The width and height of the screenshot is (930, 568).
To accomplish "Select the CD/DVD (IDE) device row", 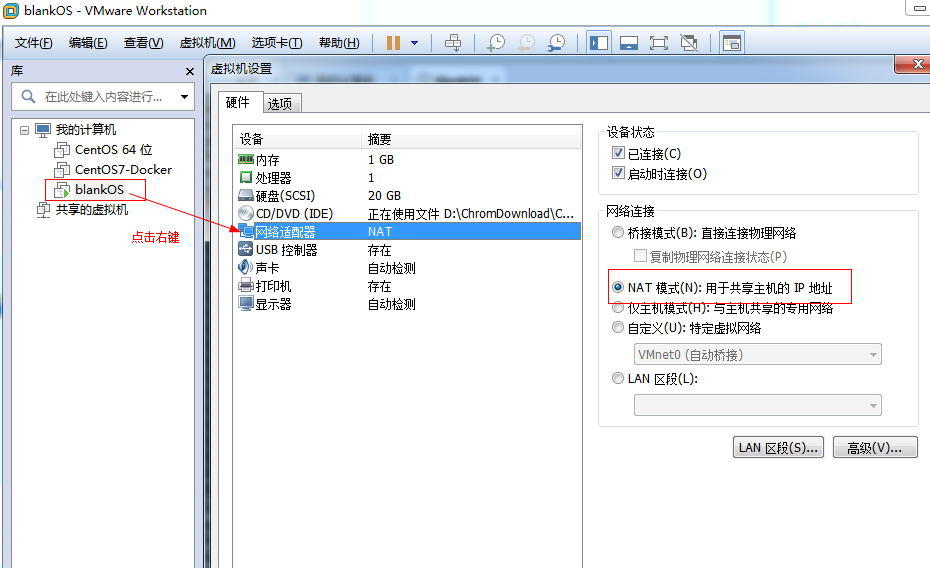I will (x=407, y=213).
